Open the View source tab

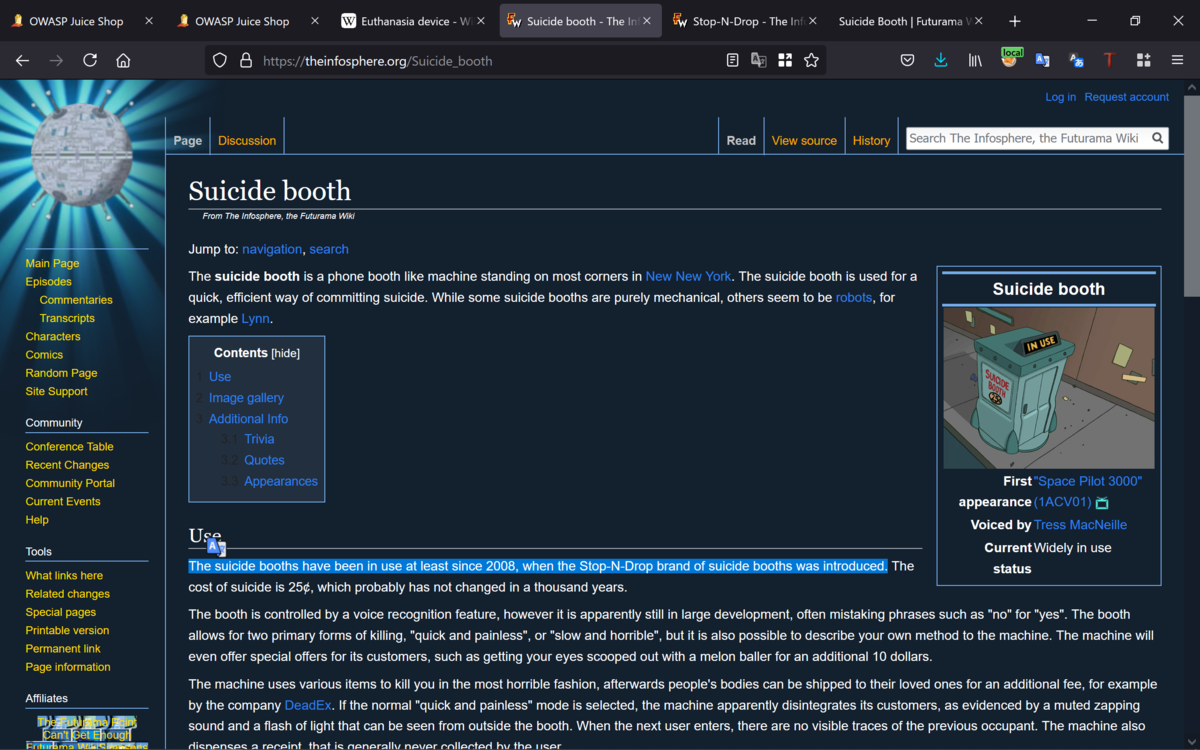pos(804,141)
